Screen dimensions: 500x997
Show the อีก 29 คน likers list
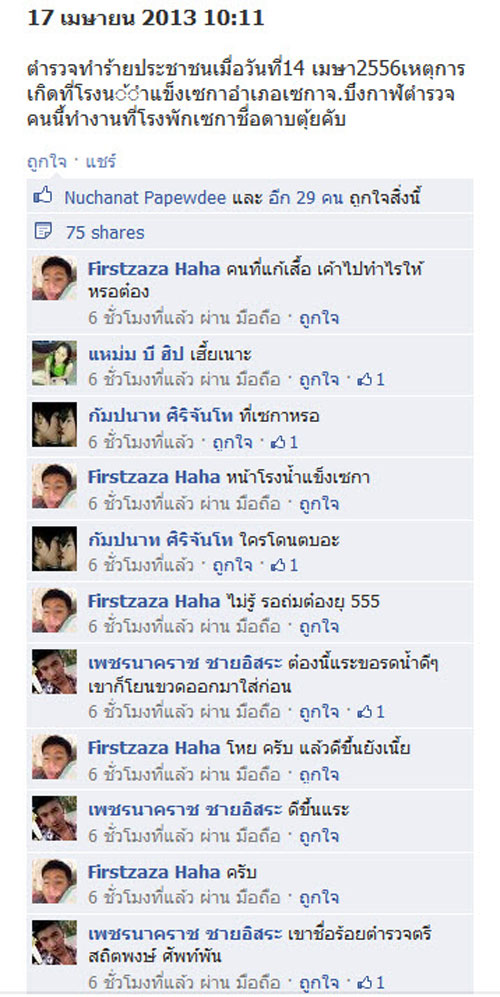point(305,198)
